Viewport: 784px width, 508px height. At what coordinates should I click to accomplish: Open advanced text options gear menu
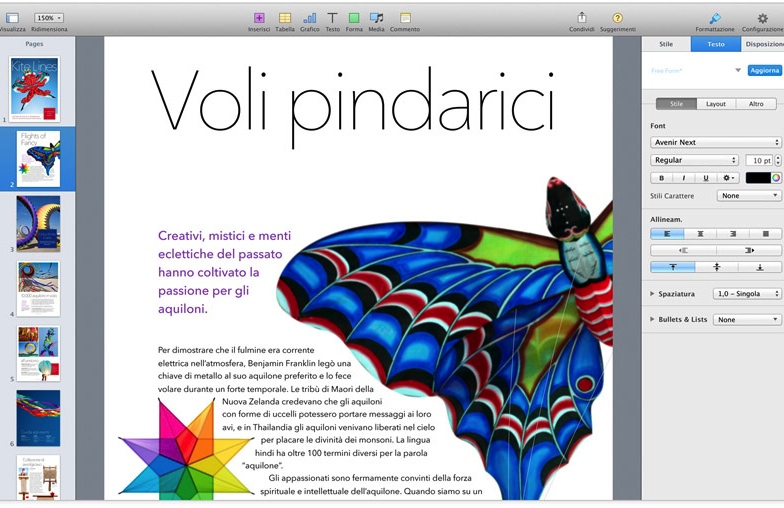[728, 178]
